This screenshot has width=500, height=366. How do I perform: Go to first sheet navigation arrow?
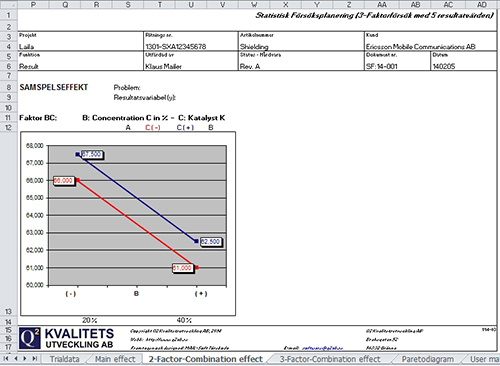[6, 359]
